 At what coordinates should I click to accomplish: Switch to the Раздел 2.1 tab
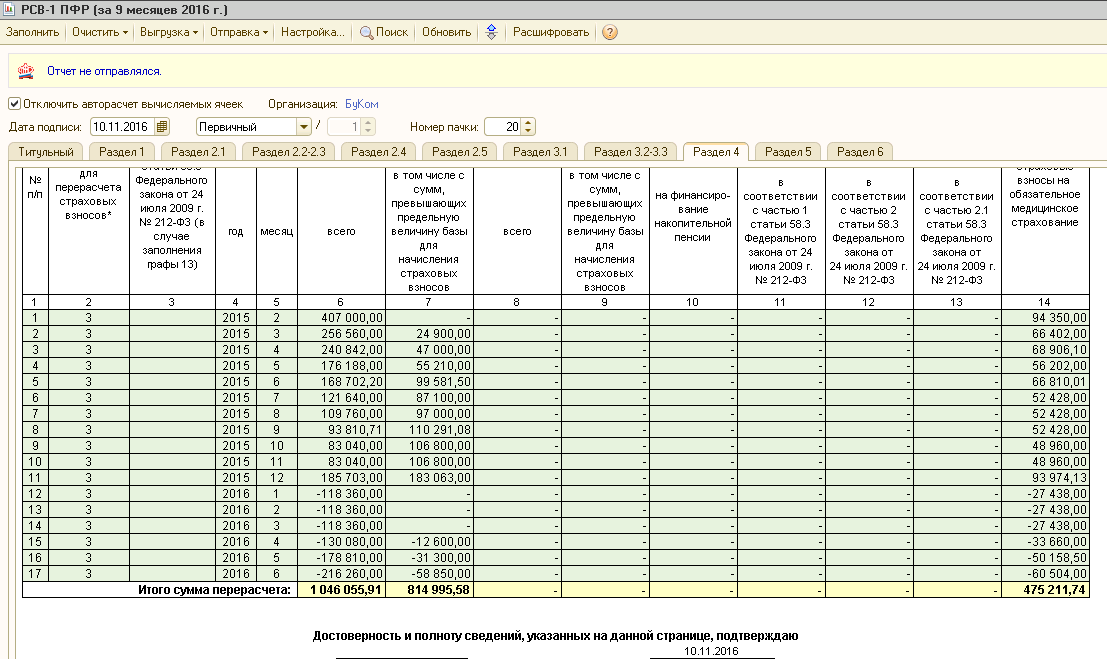(198, 152)
